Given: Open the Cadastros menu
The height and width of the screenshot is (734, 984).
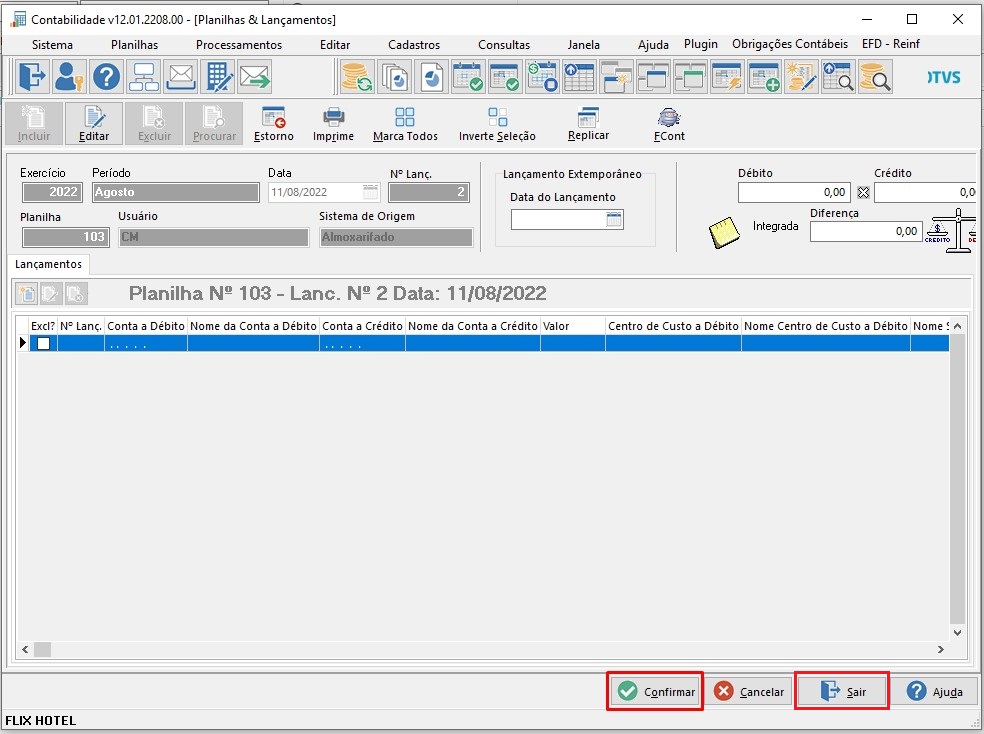Looking at the screenshot, I should [x=414, y=45].
